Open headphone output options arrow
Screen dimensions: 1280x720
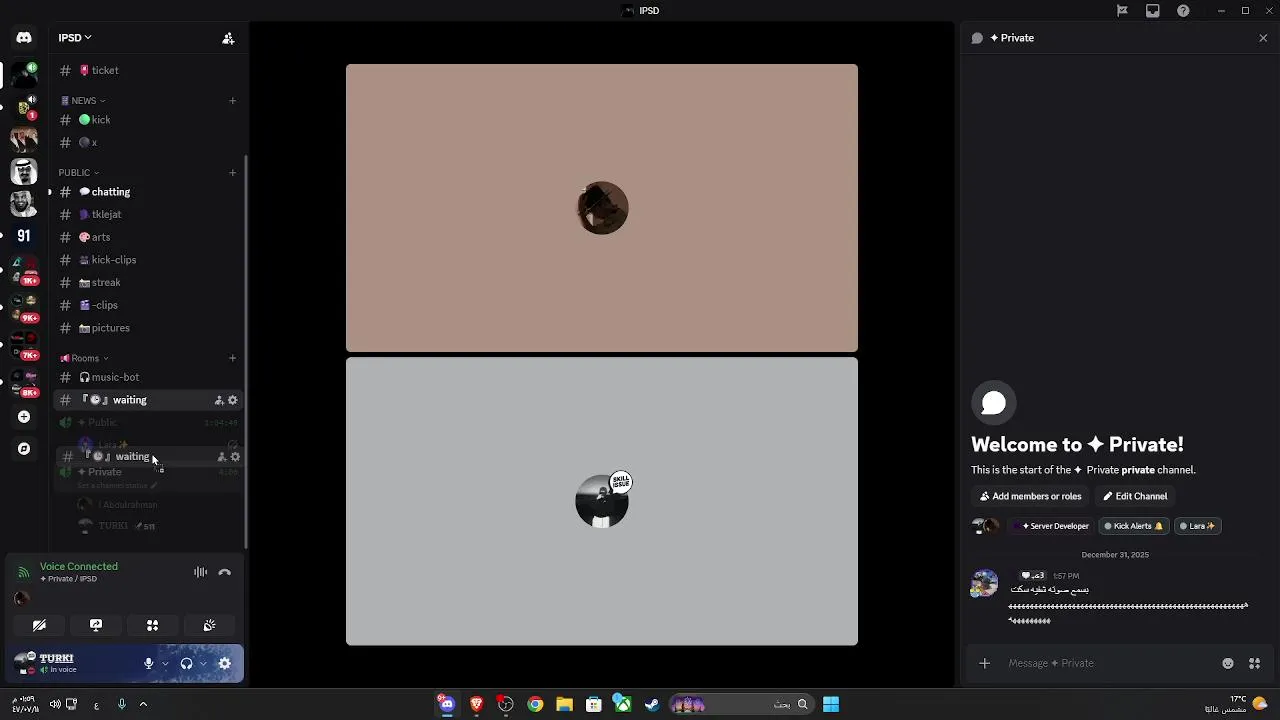[x=203, y=663]
